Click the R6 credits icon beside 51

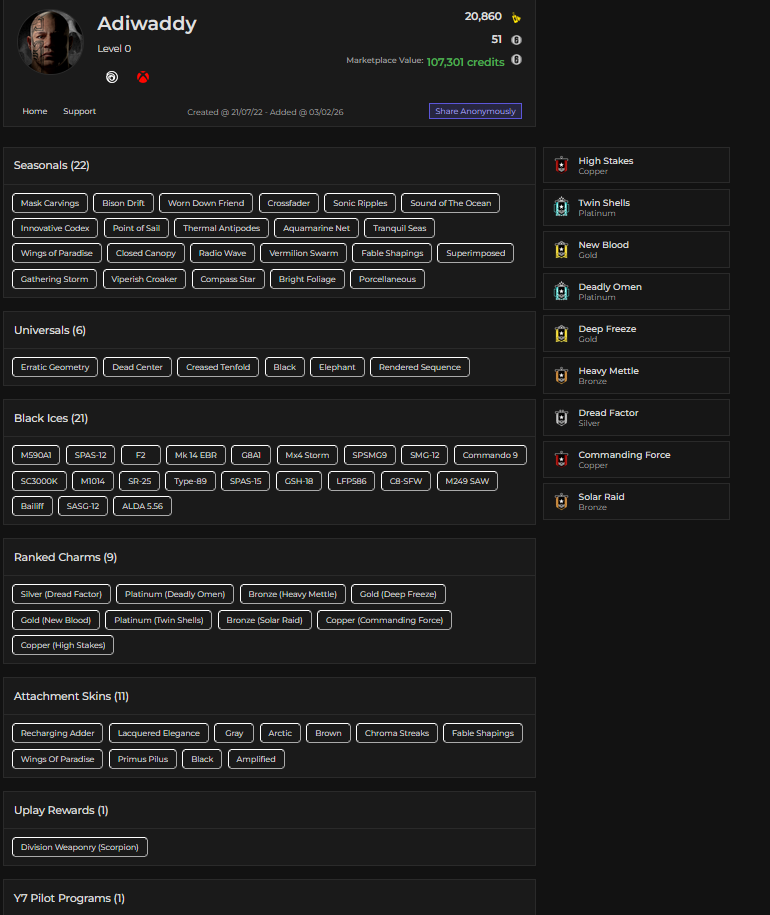click(x=516, y=40)
